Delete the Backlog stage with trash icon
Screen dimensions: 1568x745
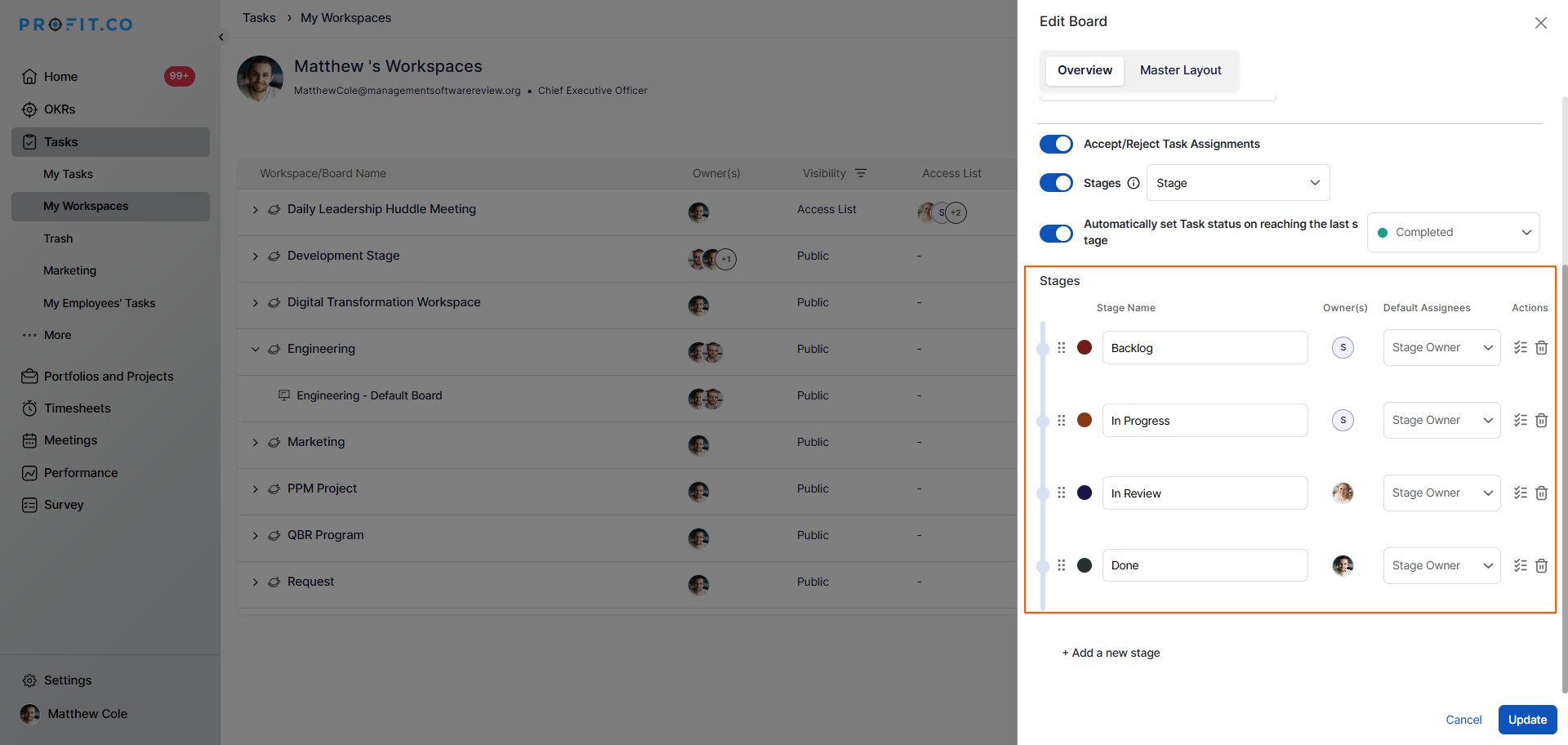pyautogui.click(x=1541, y=348)
